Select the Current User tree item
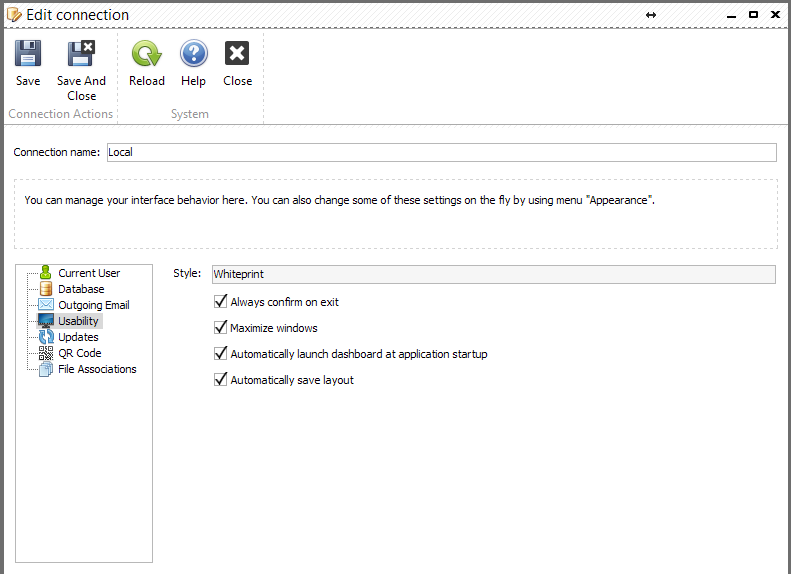 [89, 273]
